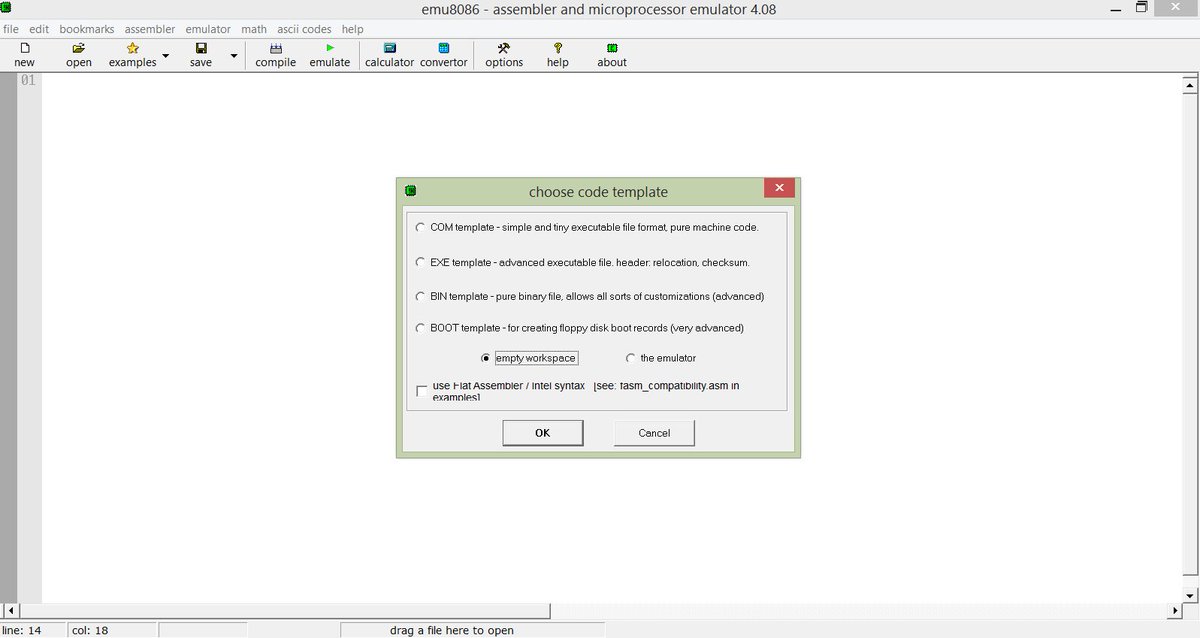Start emulation with the emulate icon
Screen dimensions: 1200x638
330,48
